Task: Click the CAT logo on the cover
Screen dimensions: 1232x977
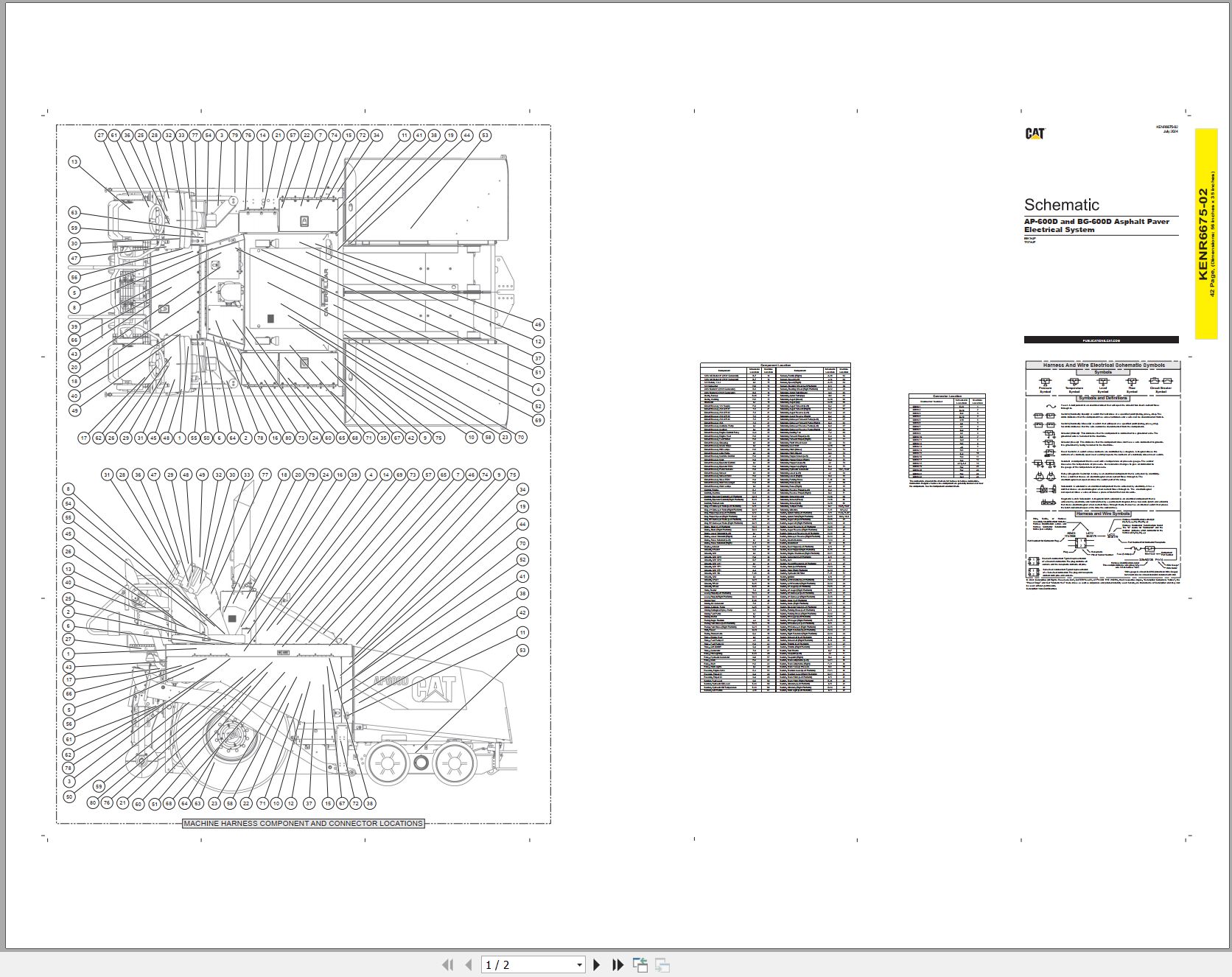Action: 1035,133
